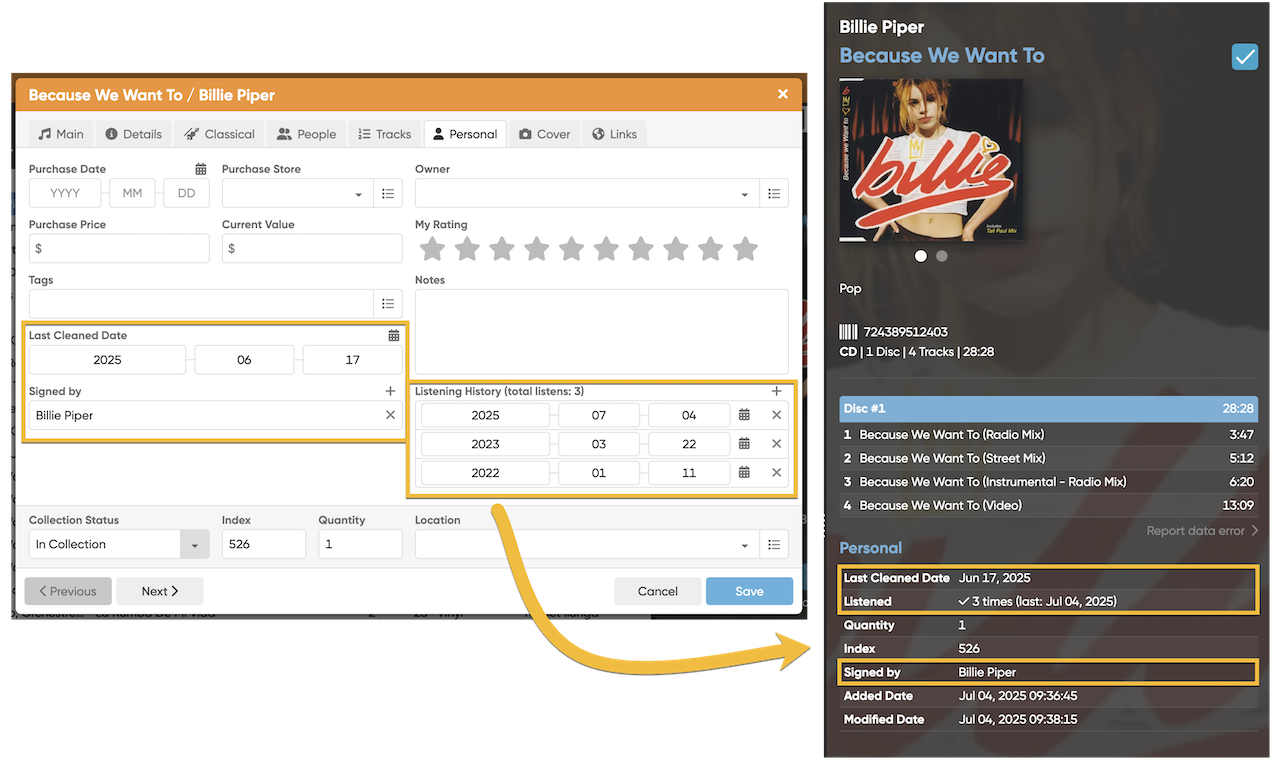Viewport: 1280px width, 768px height.
Task: Save the album changes
Action: point(749,591)
